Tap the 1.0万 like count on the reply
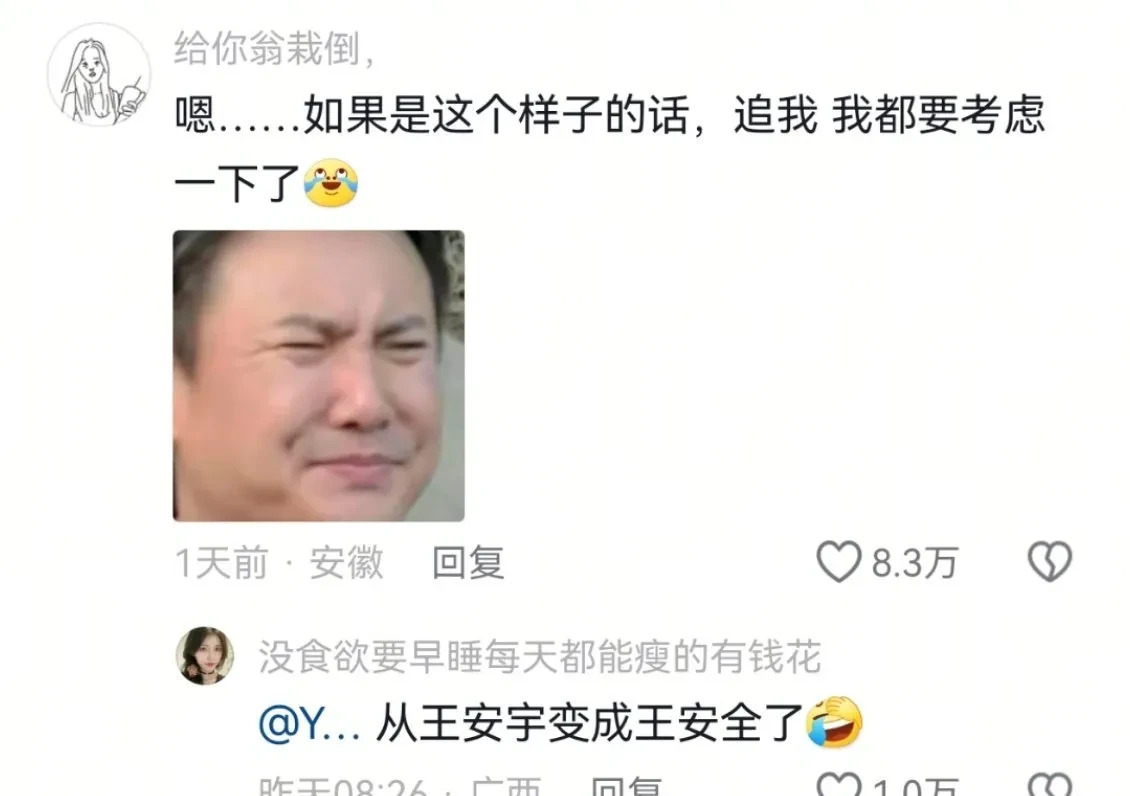 915,786
